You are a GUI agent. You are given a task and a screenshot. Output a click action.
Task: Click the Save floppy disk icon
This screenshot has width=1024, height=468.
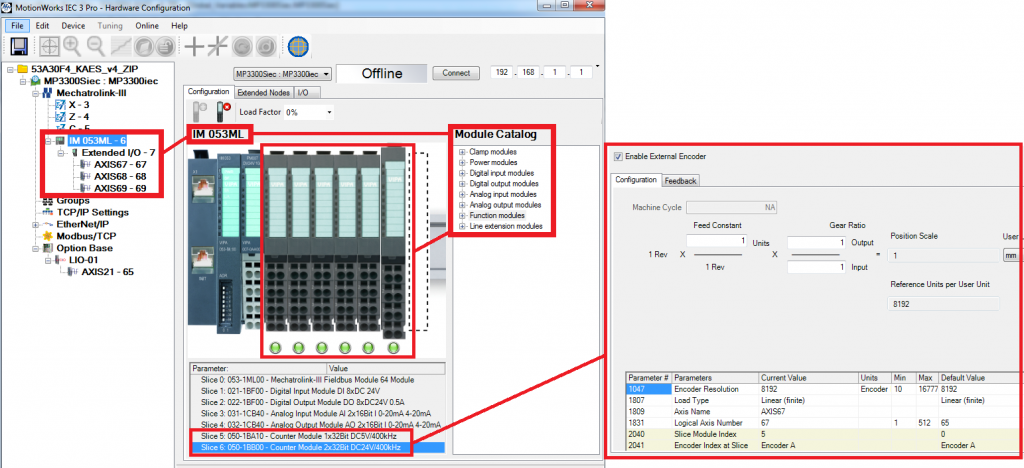[x=18, y=47]
